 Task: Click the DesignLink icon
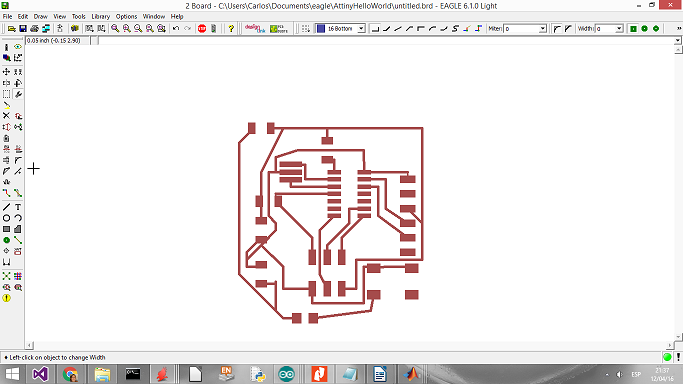pyautogui.click(x=255, y=29)
